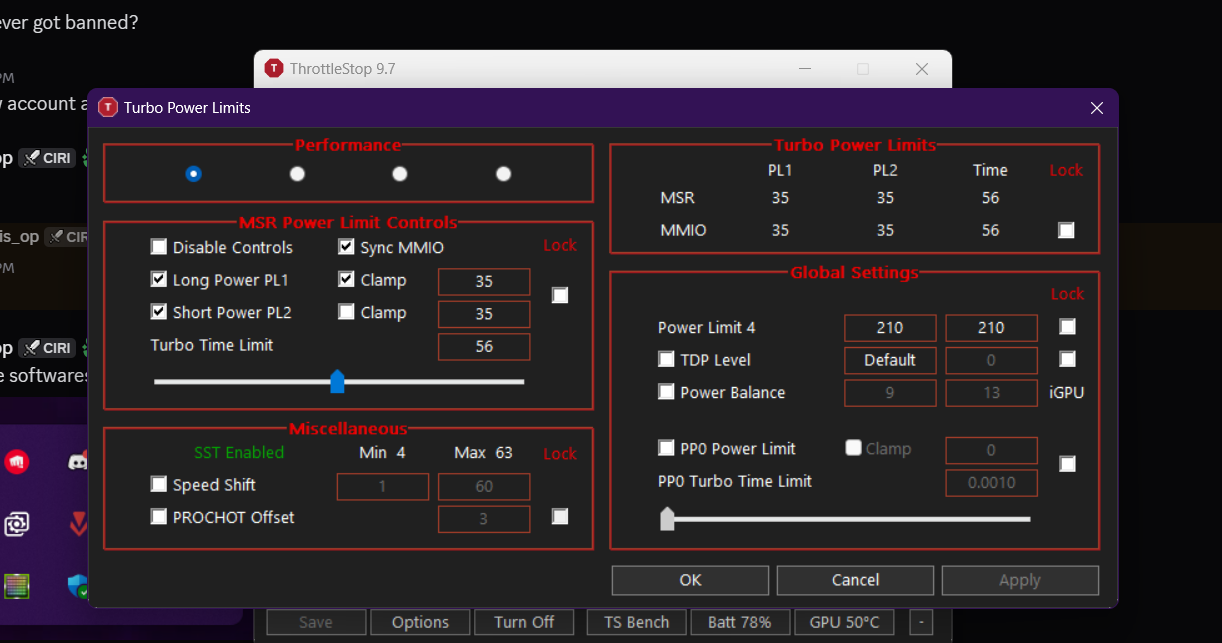Screen dimensions: 1222x643
Task: Enable the Power Balance checkbox
Action: pos(666,391)
